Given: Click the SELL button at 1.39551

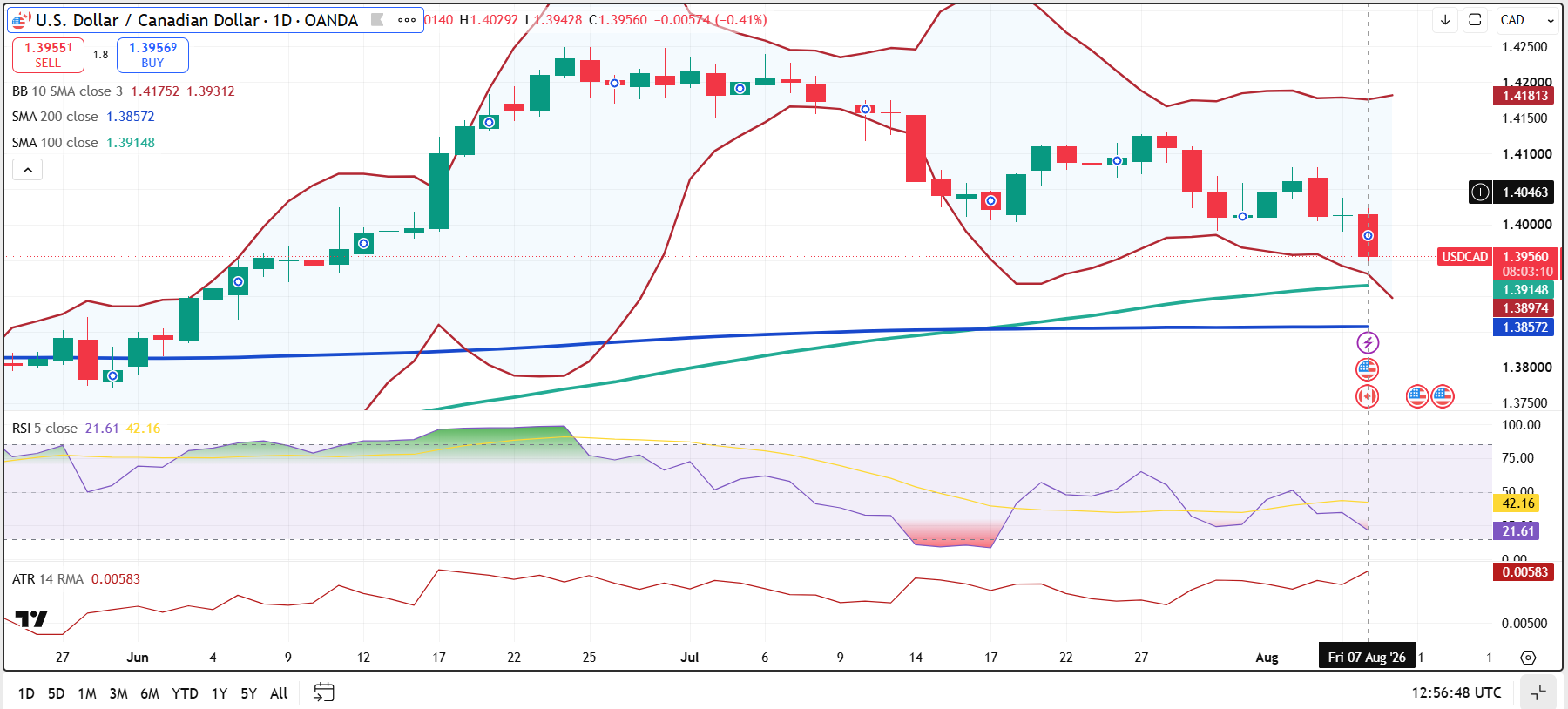Looking at the screenshot, I should pyautogui.click(x=48, y=55).
